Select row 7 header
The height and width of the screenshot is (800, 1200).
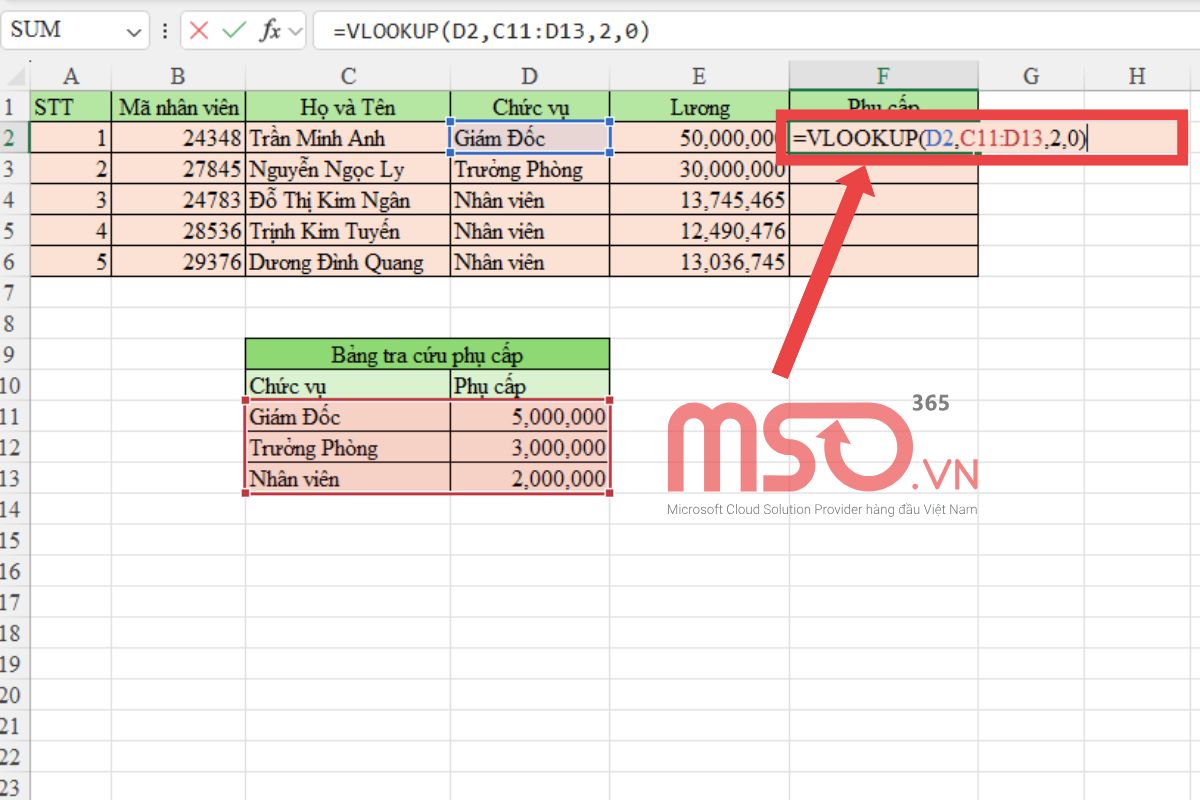[14, 293]
